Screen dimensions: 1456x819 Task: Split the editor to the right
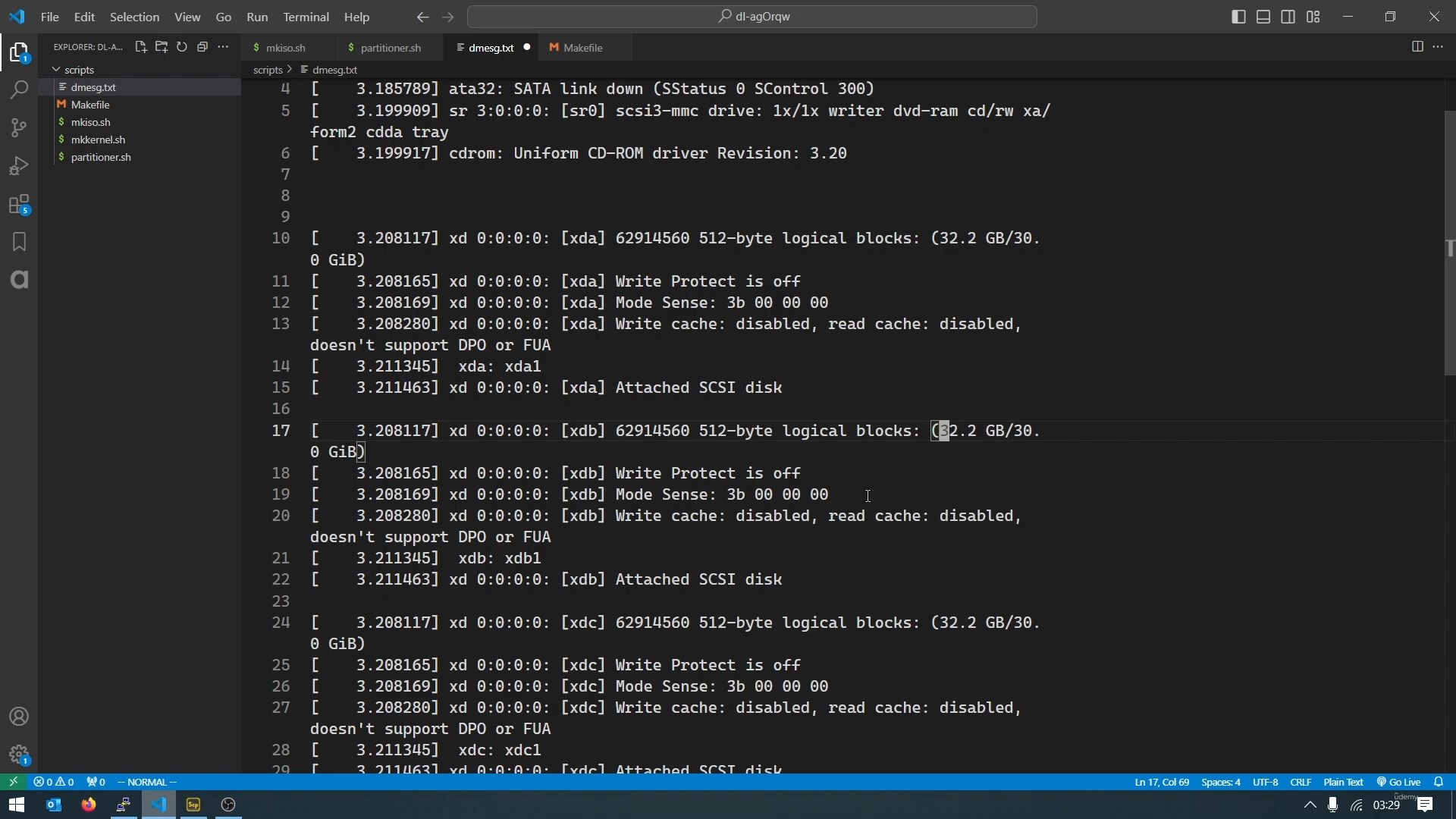1417,47
